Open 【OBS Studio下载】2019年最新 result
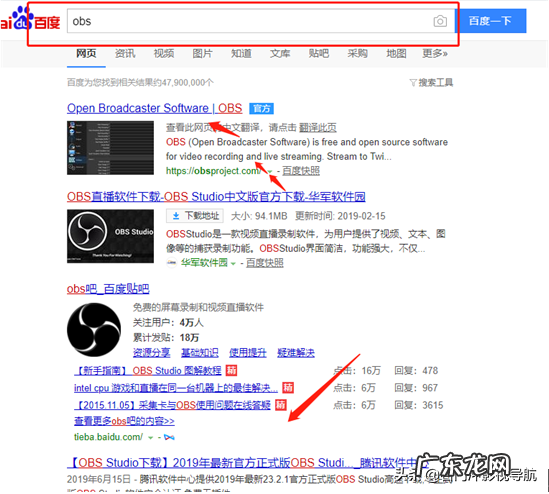Image resolution: width=549 pixels, height=494 pixels. [247, 462]
